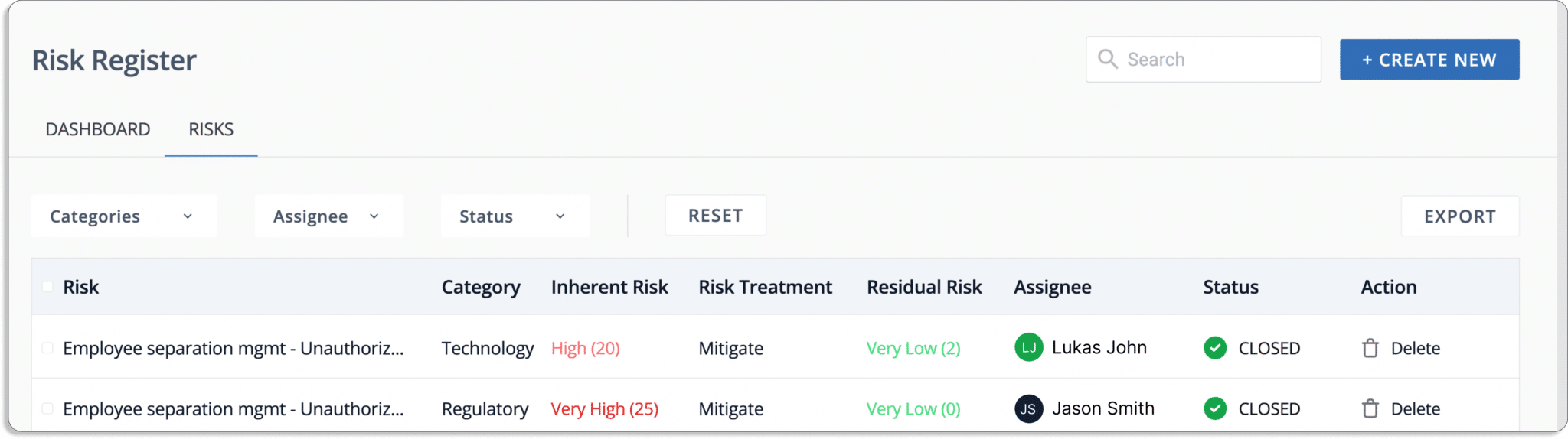Toggle the select-all checkbox in Risk header
1568x439 pixels.
pyautogui.click(x=47, y=287)
